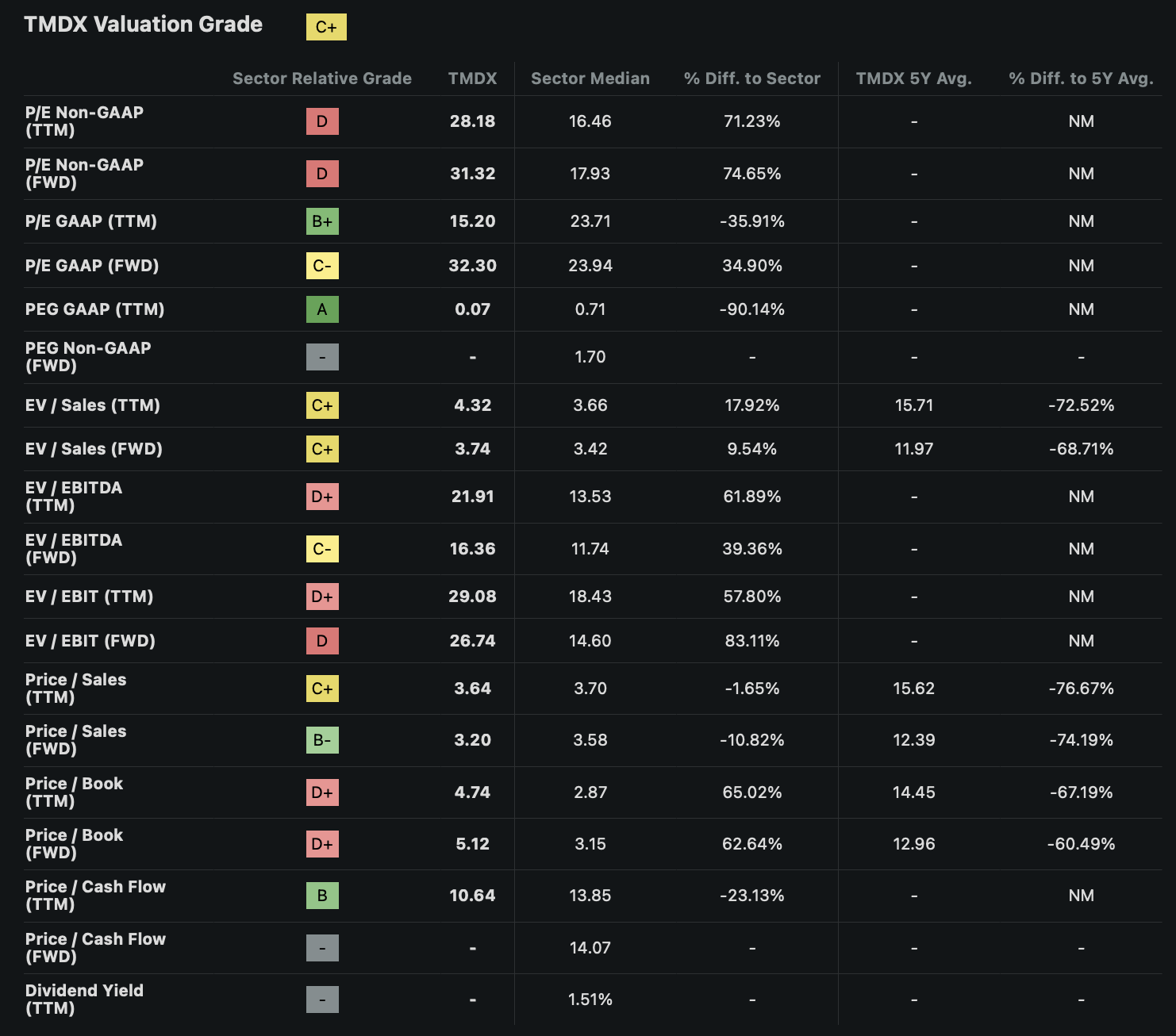This screenshot has width=1176, height=1036.
Task: Click the B+ grade badge for P/E GAAP (TTM)
Action: click(322, 221)
